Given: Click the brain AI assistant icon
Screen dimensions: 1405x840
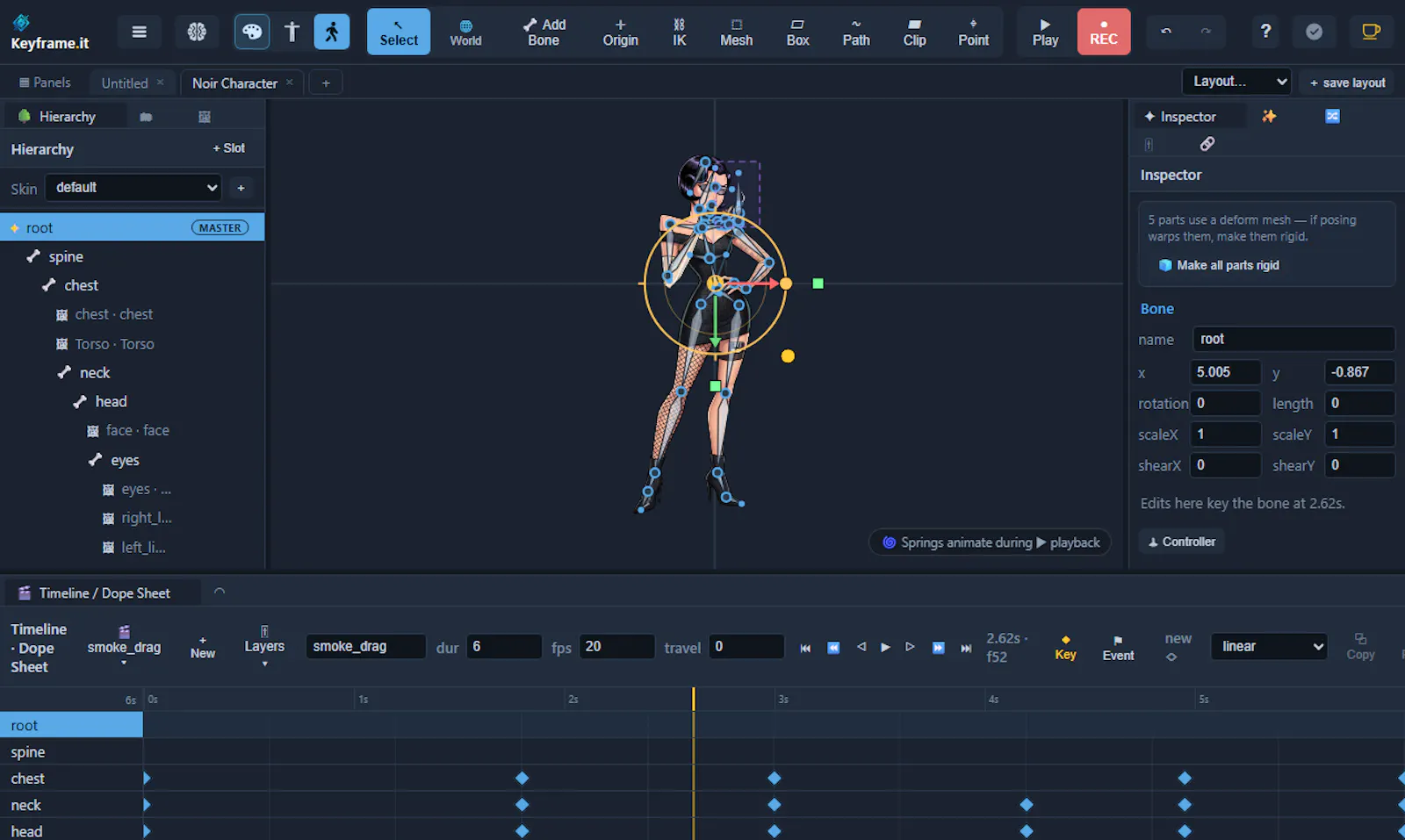Looking at the screenshot, I should pos(197,32).
